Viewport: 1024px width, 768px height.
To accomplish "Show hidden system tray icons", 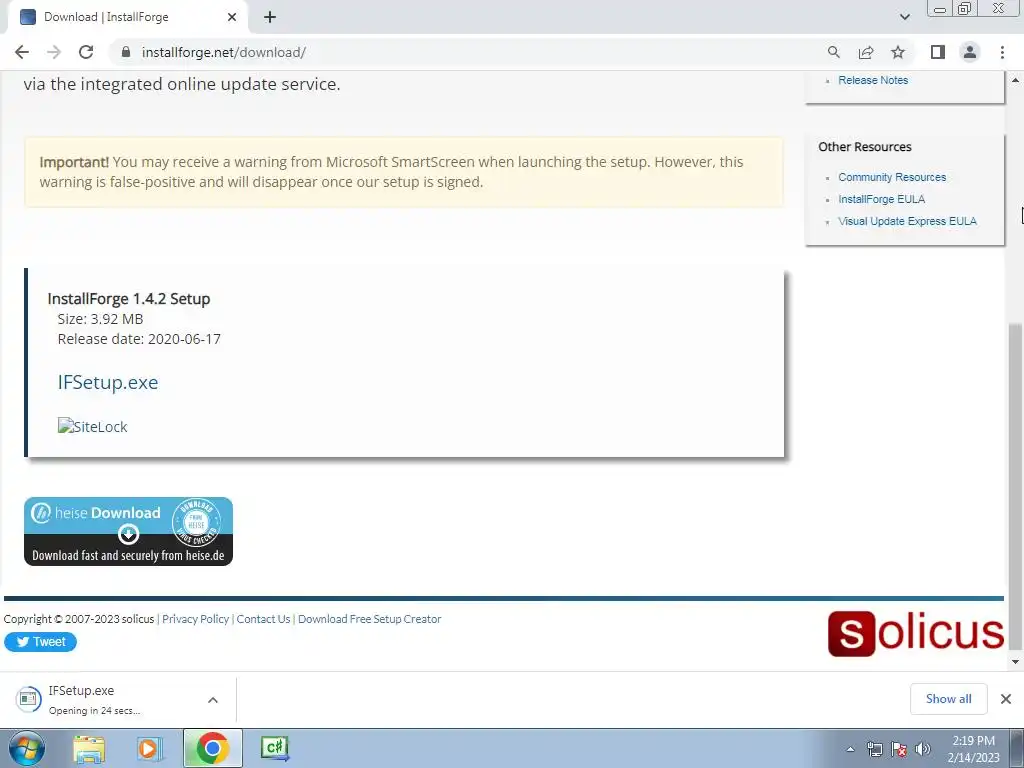I will coord(850,749).
